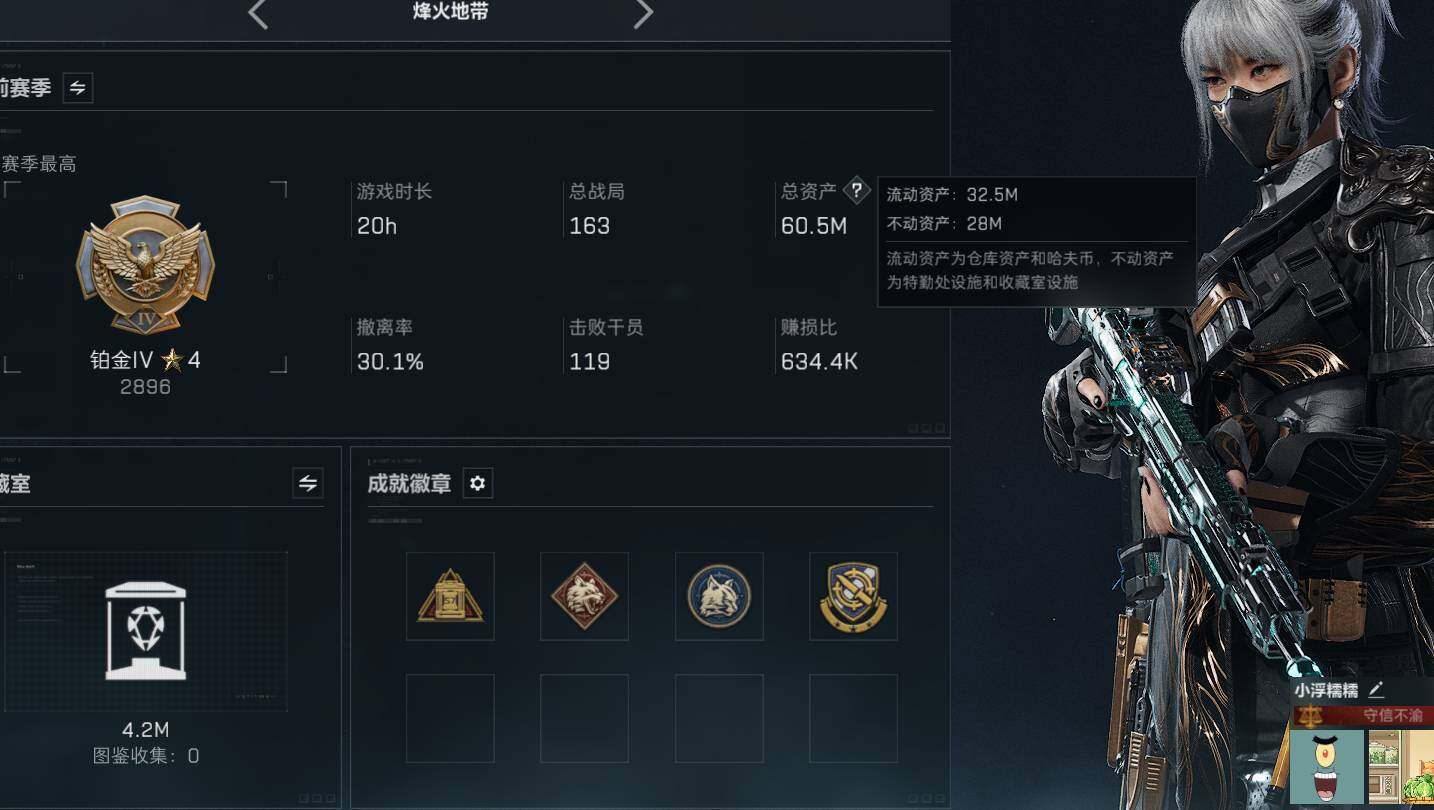
Task: Open achievement badge settings gear
Action: coord(477,484)
